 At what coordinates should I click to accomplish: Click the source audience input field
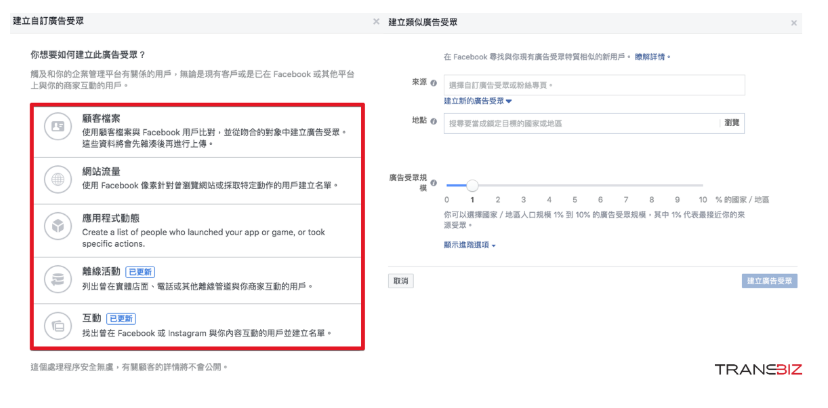click(594, 84)
